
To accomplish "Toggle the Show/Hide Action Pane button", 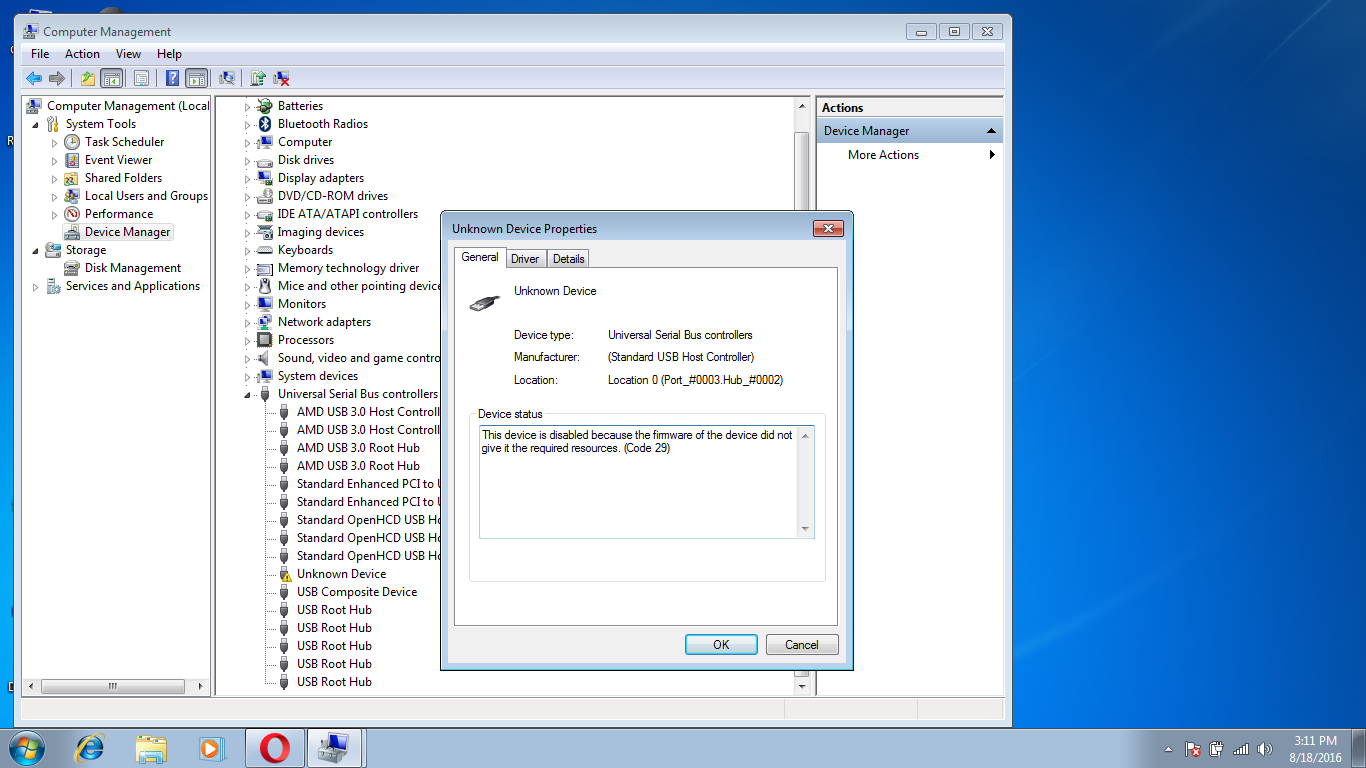I will coord(196,78).
